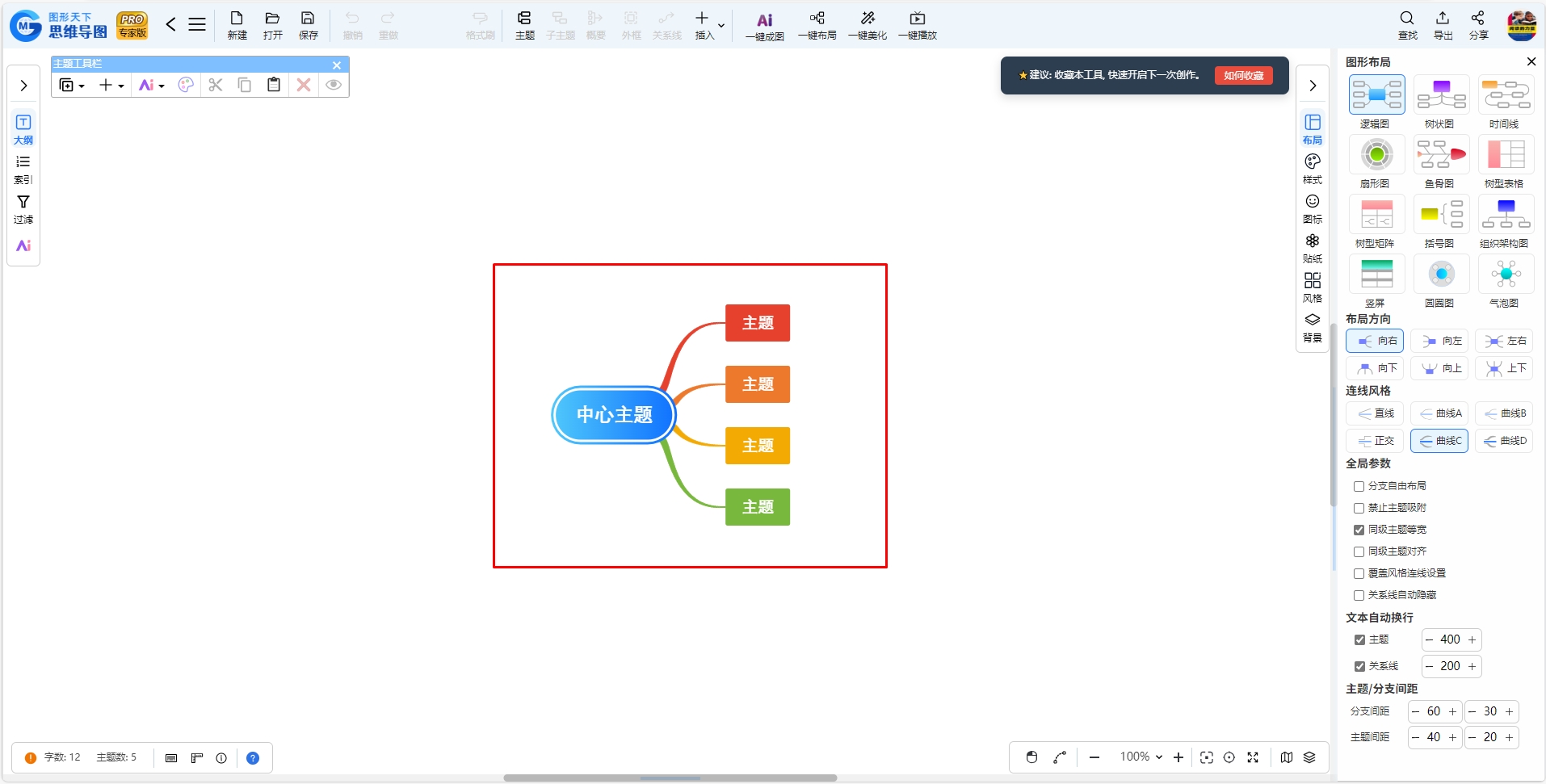Click the 导出 export icon
This screenshot has height=784, width=1546.
coord(1443,25)
